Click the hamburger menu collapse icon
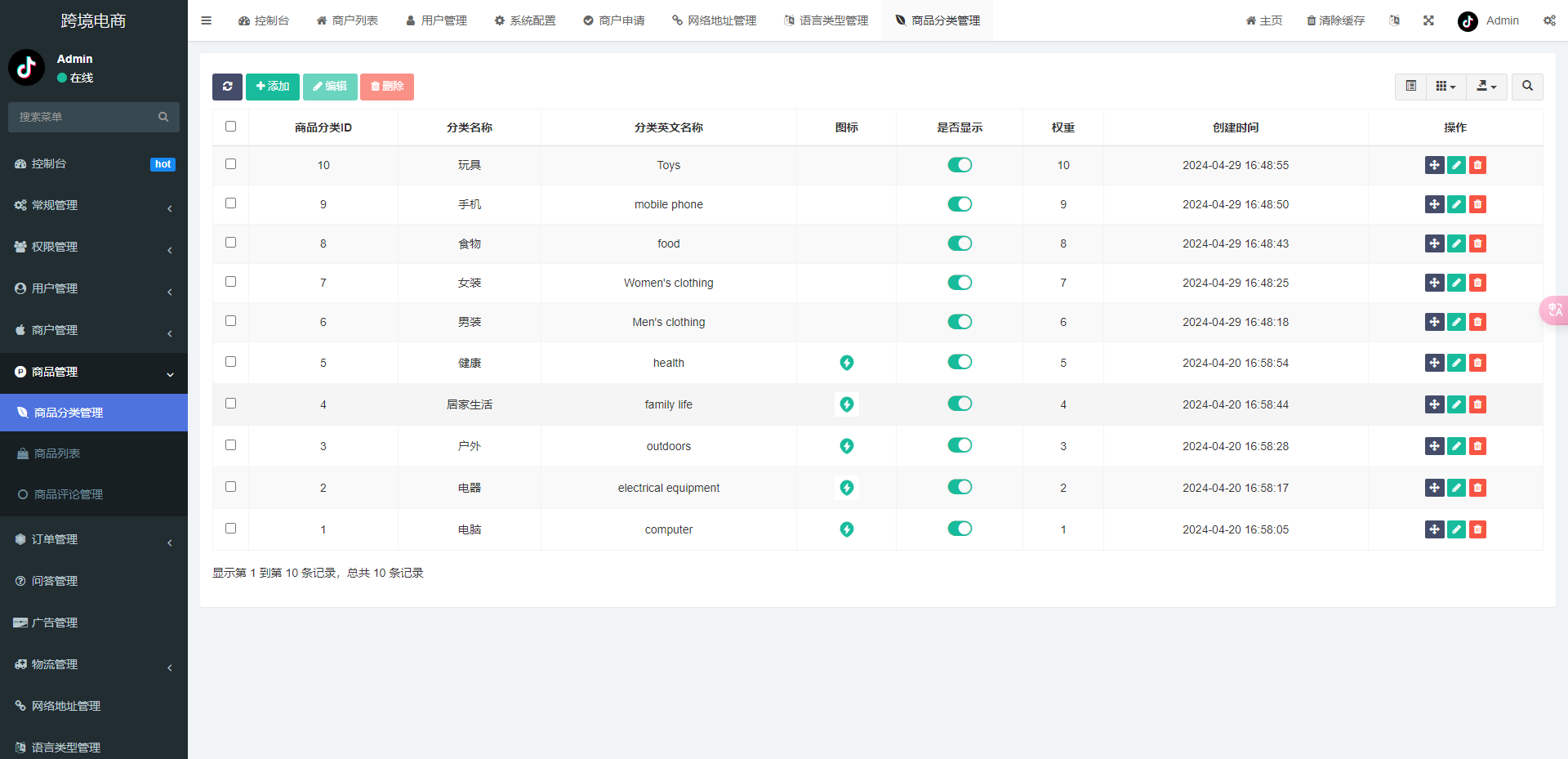The image size is (1568, 759). (x=207, y=20)
